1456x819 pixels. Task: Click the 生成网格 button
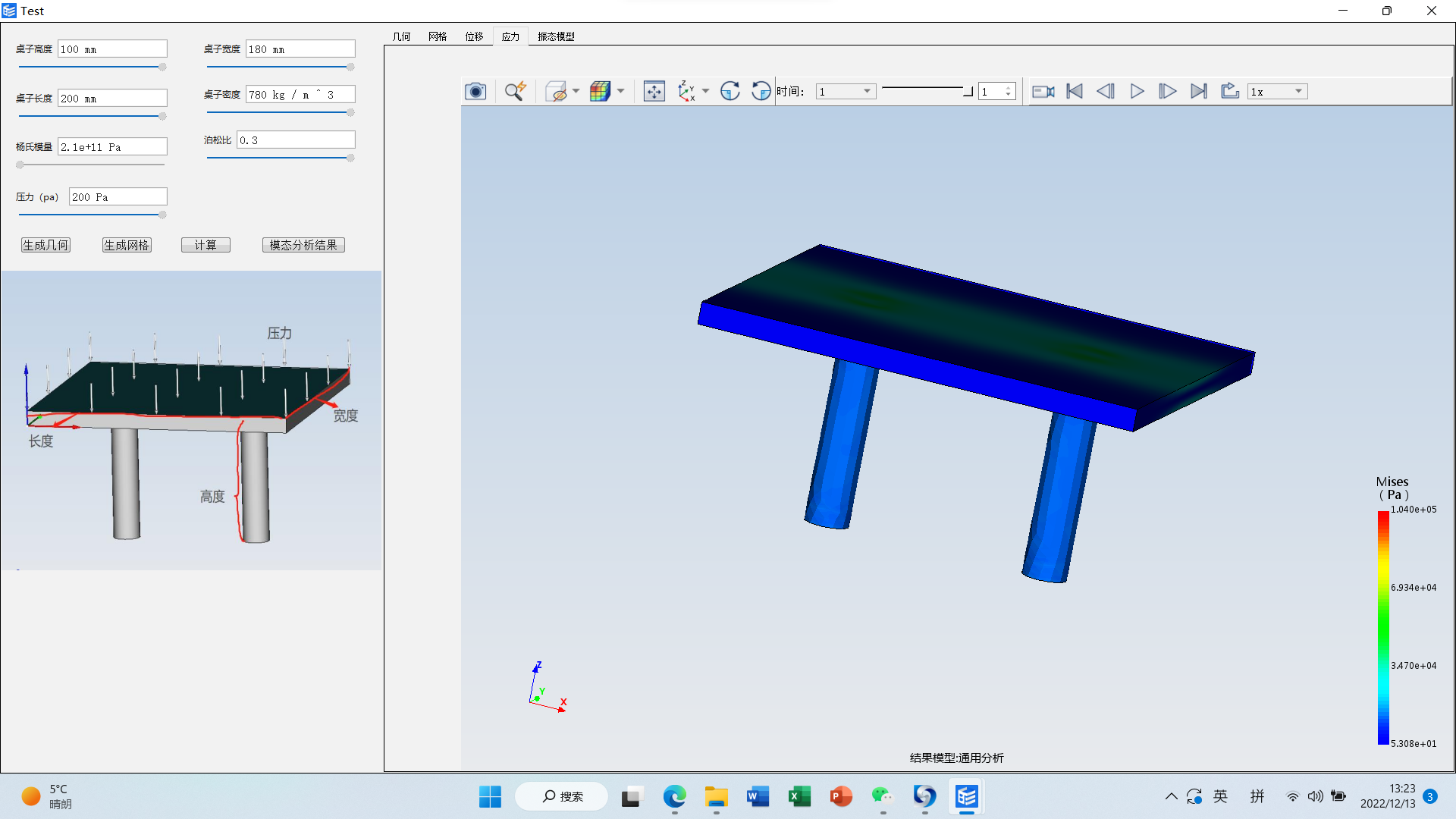coord(127,245)
